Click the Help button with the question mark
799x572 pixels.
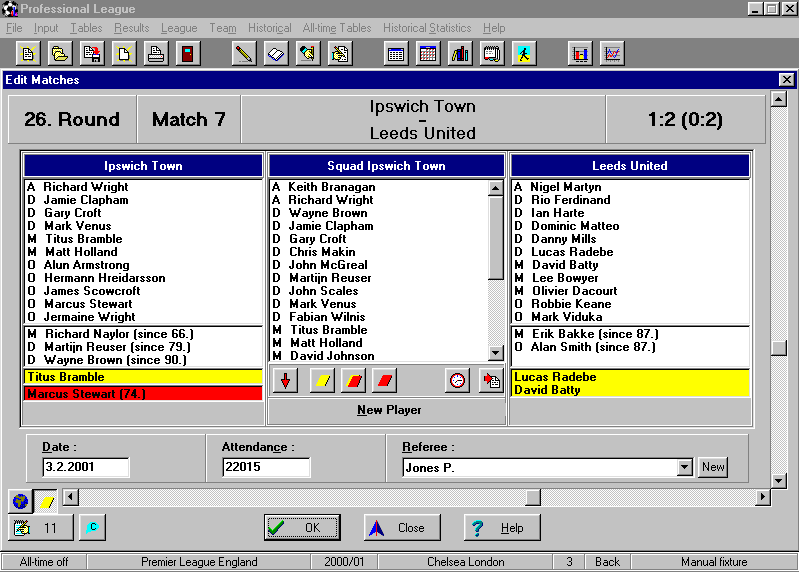pos(502,527)
